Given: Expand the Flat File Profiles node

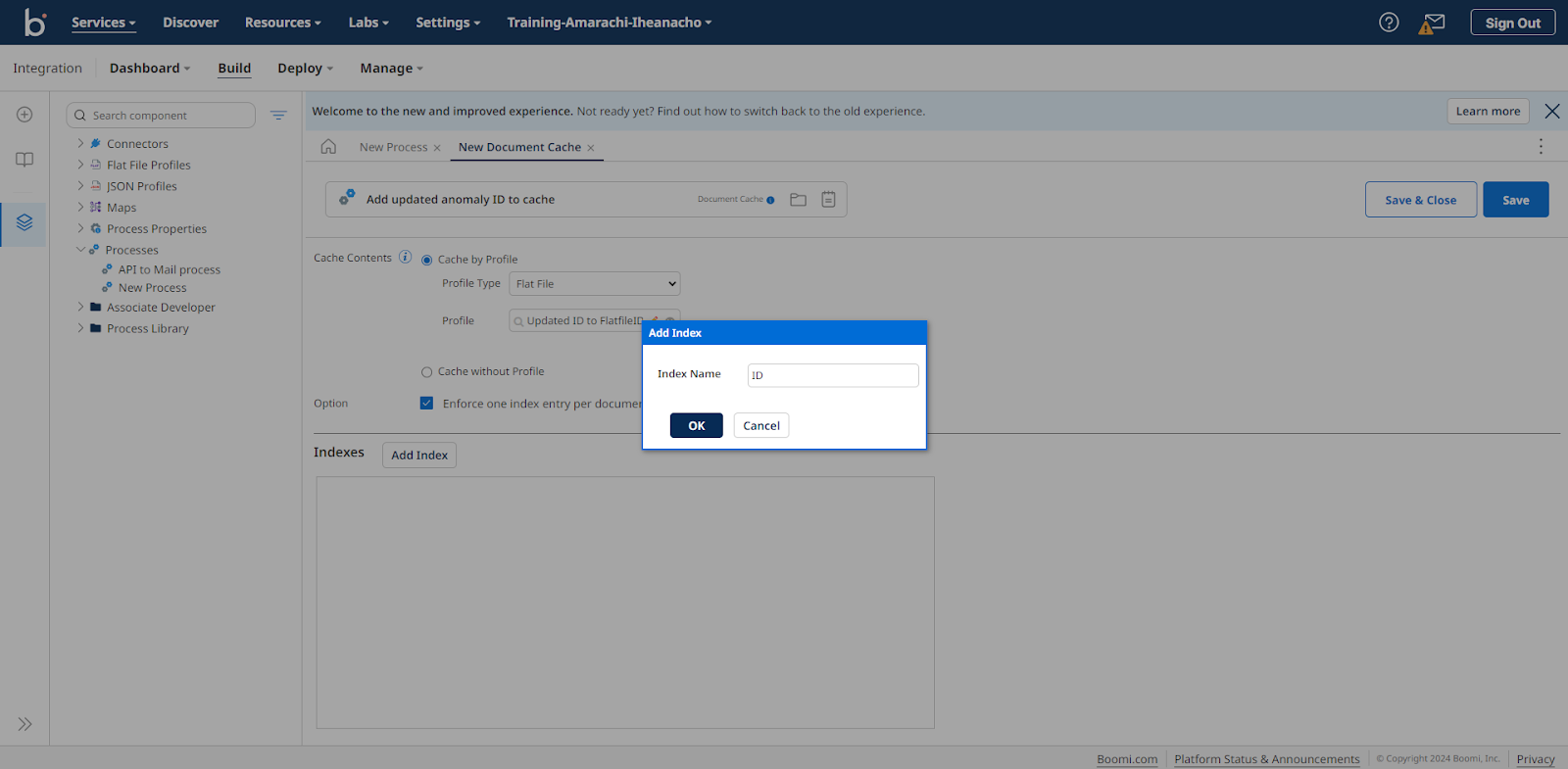Looking at the screenshot, I should 80,165.
